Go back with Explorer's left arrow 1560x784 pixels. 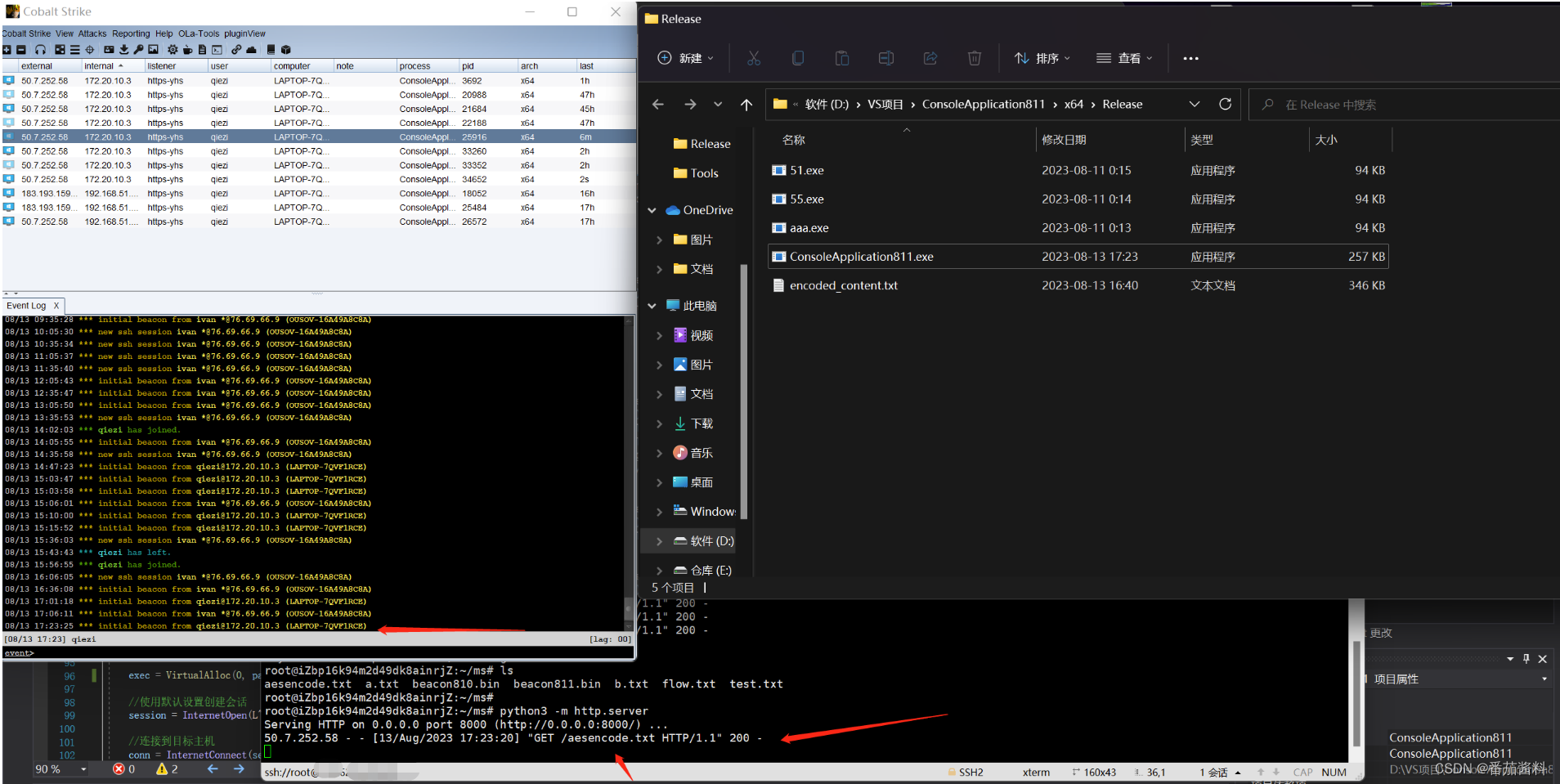658,105
